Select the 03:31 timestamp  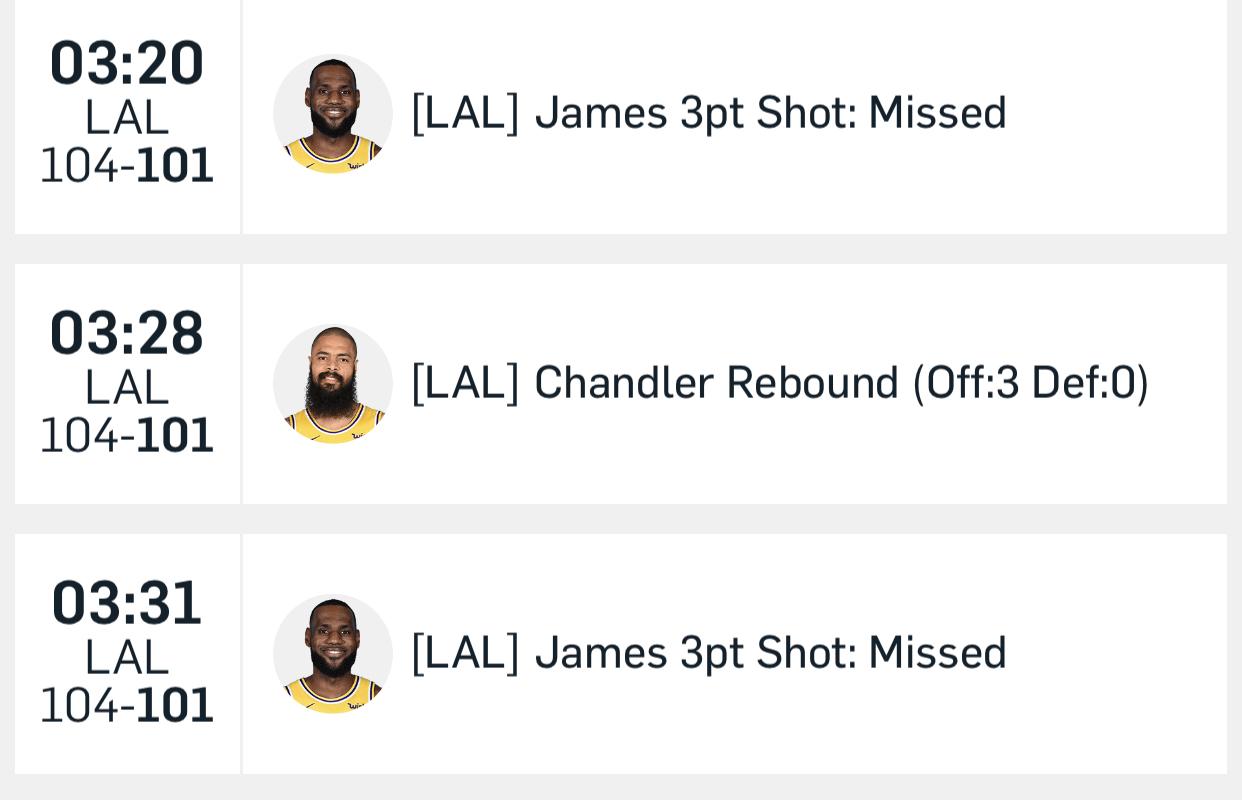[127, 603]
